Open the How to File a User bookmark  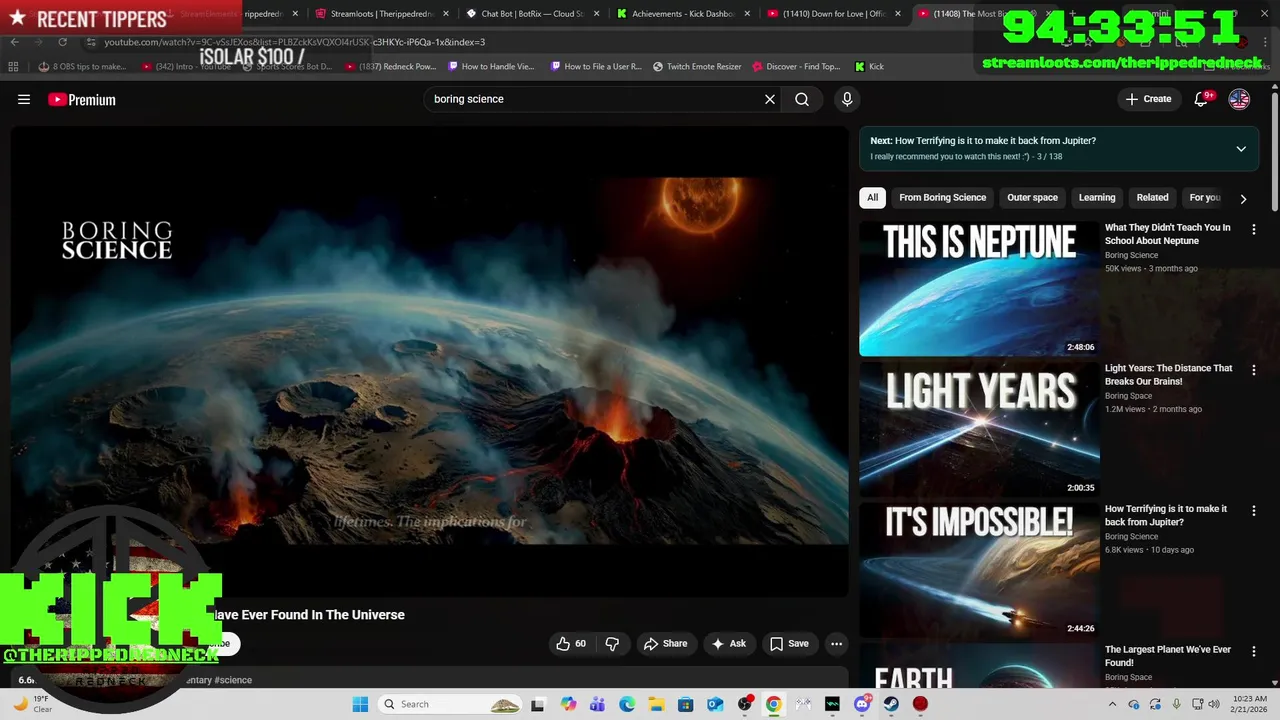(x=596, y=66)
